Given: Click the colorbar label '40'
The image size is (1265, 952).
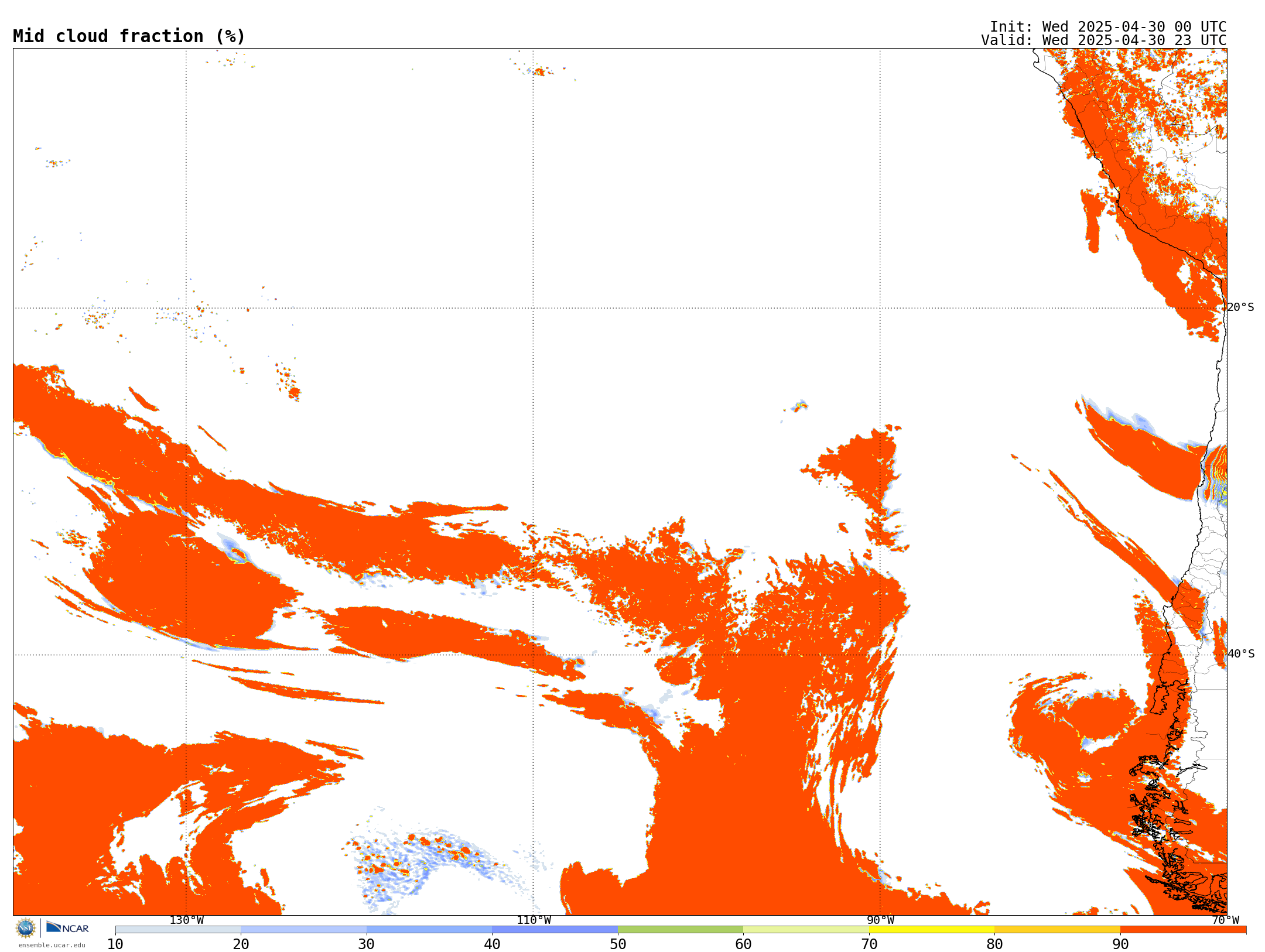Looking at the screenshot, I should pos(492,944).
